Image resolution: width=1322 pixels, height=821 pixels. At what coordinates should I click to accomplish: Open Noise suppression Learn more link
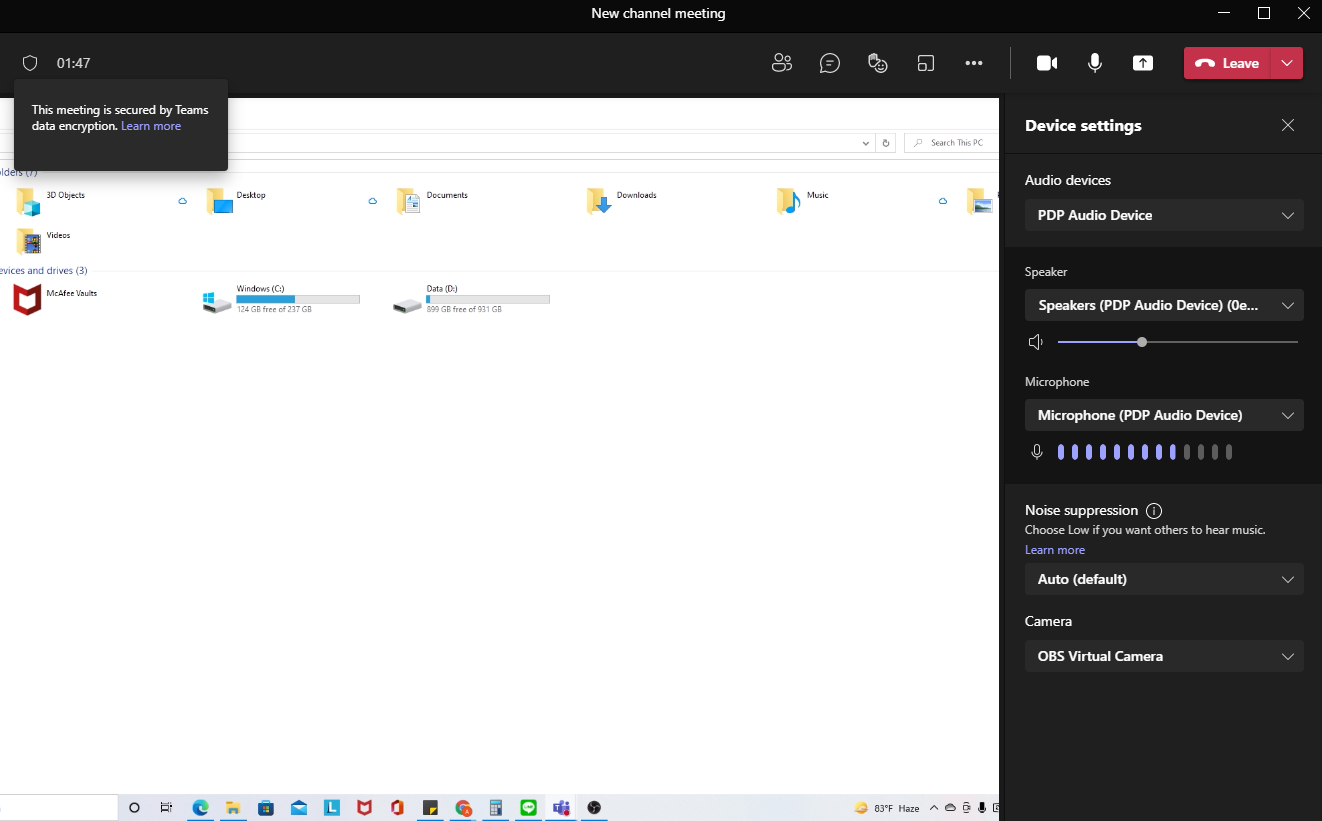[x=1055, y=550]
